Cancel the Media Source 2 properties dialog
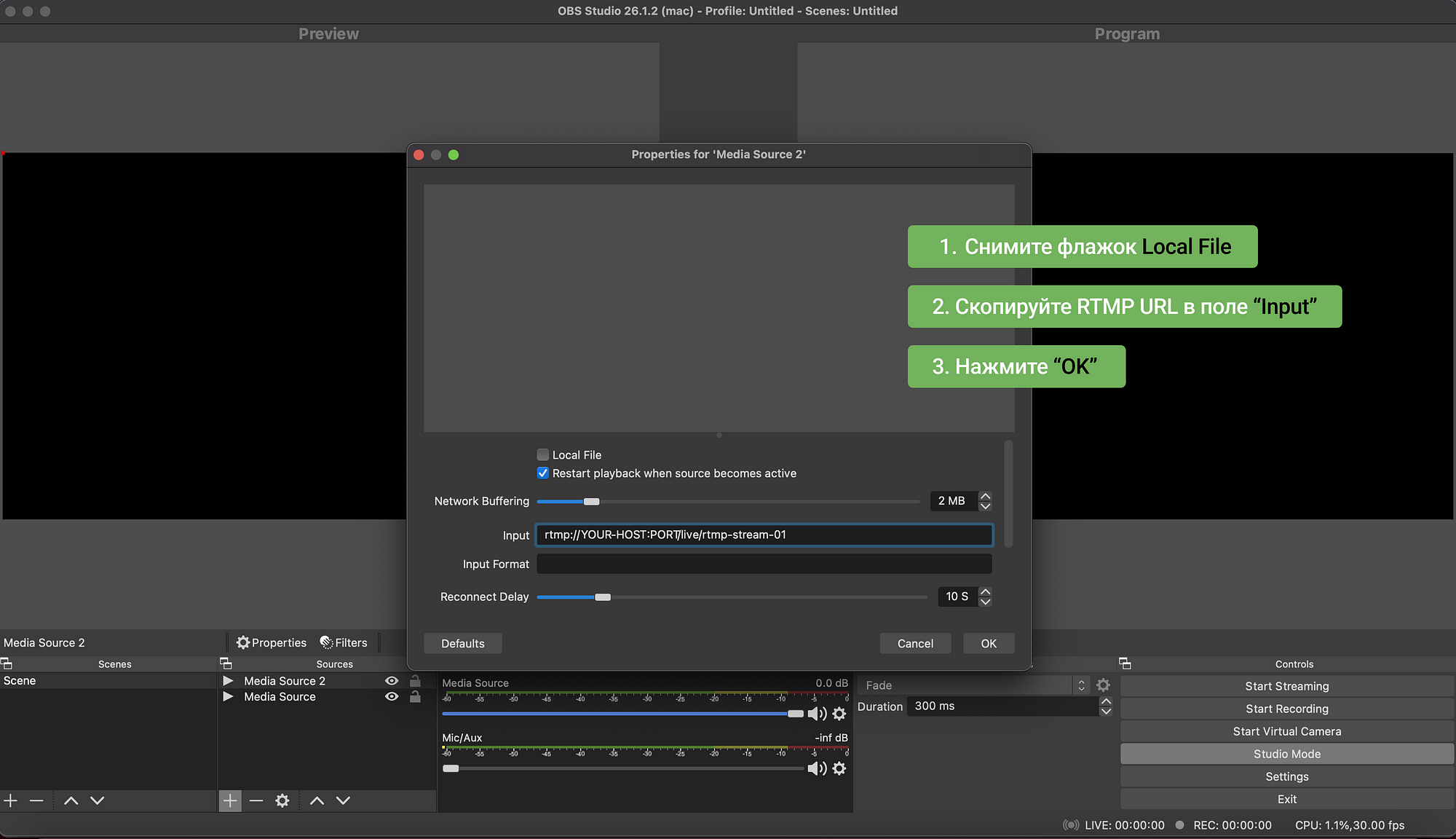Viewport: 1456px width, 839px height. click(915, 643)
